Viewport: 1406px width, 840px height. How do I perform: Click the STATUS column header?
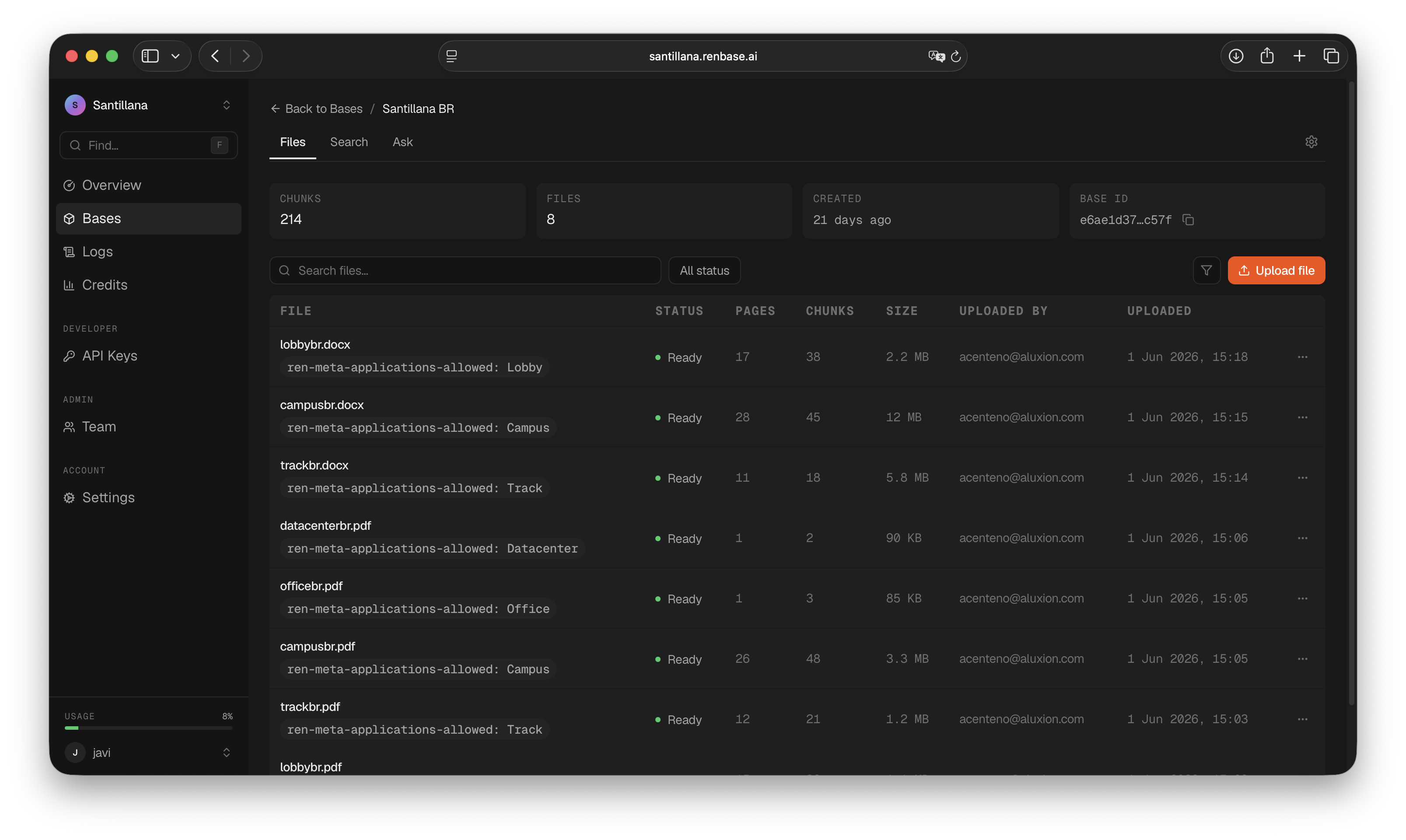tap(679, 311)
